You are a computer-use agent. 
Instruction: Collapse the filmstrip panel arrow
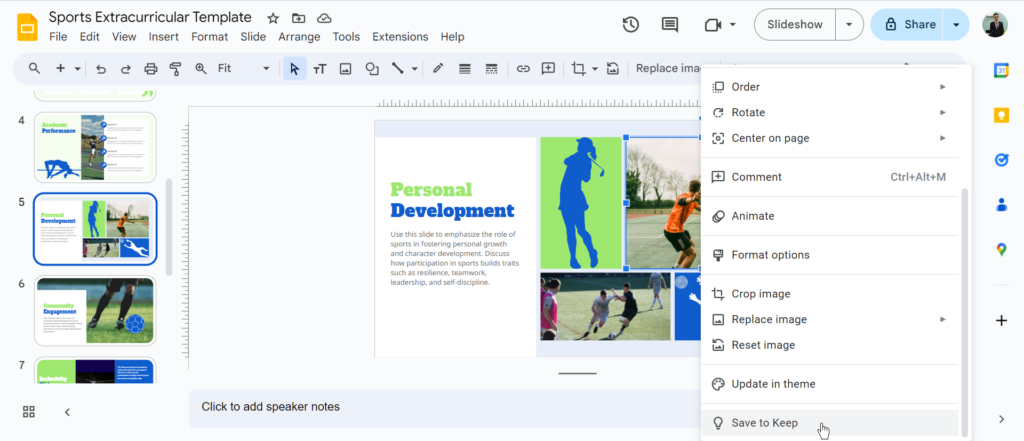(67, 412)
